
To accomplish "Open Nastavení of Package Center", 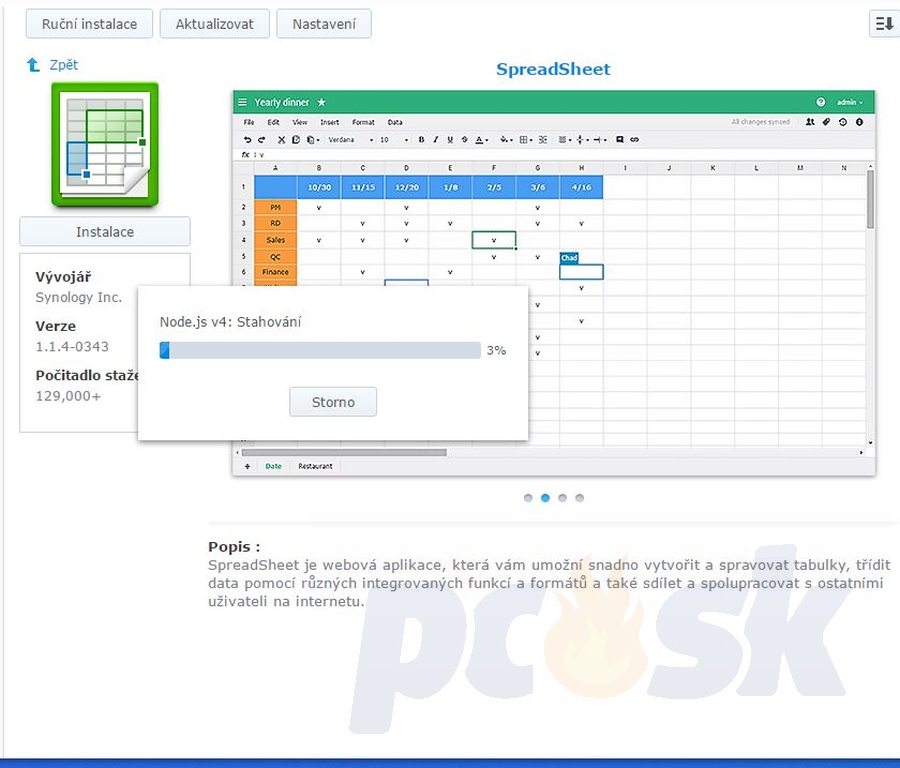I will pos(324,24).
